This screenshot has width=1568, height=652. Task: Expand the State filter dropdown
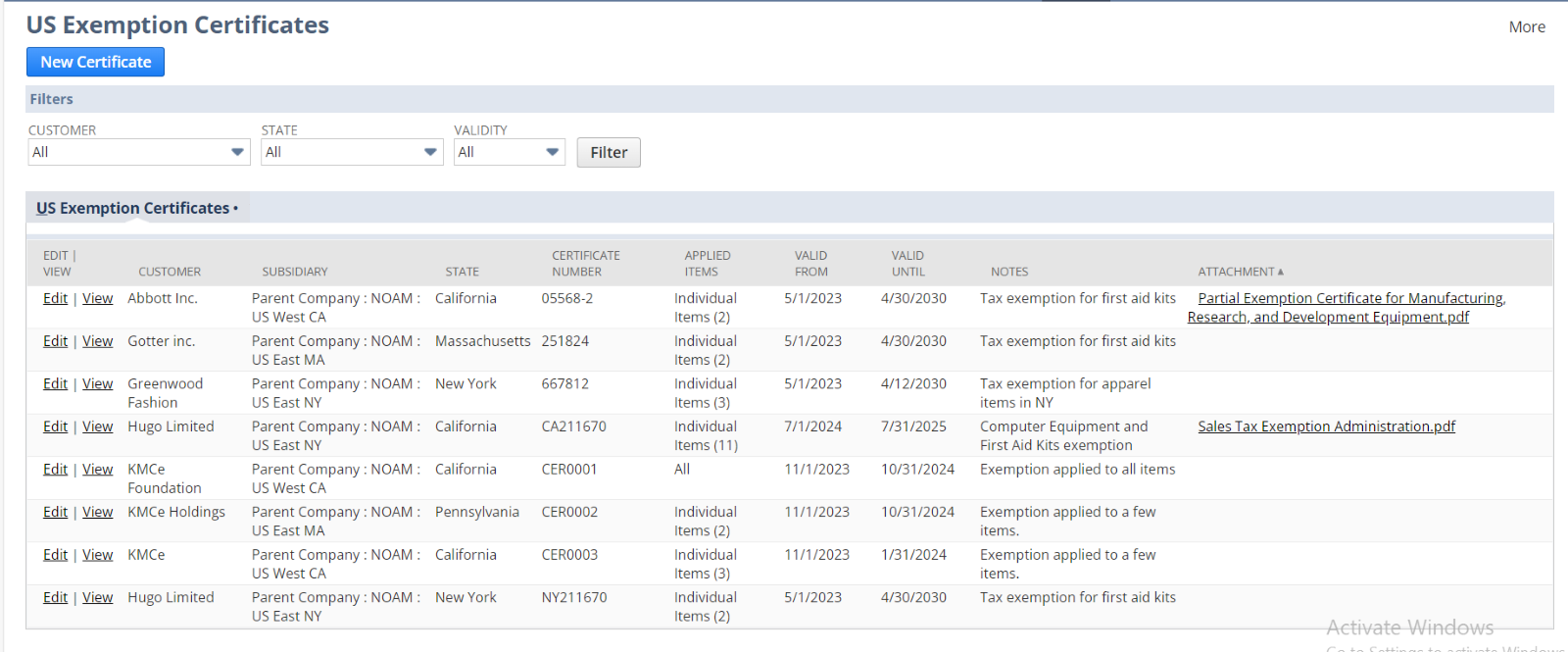pos(352,152)
